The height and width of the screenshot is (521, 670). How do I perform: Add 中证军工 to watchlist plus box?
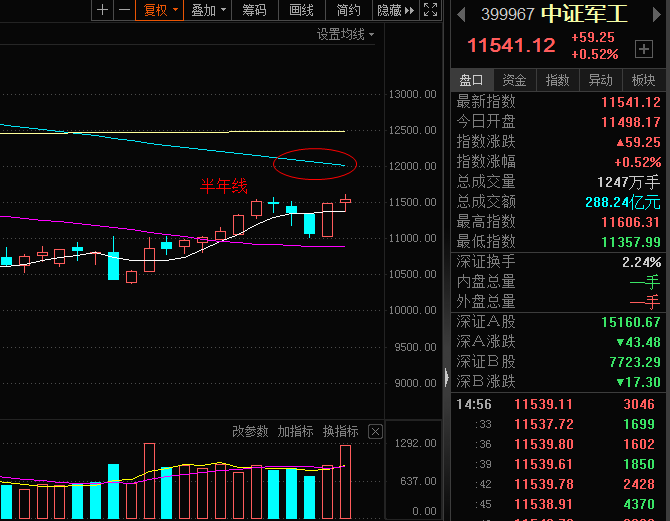tap(644, 49)
